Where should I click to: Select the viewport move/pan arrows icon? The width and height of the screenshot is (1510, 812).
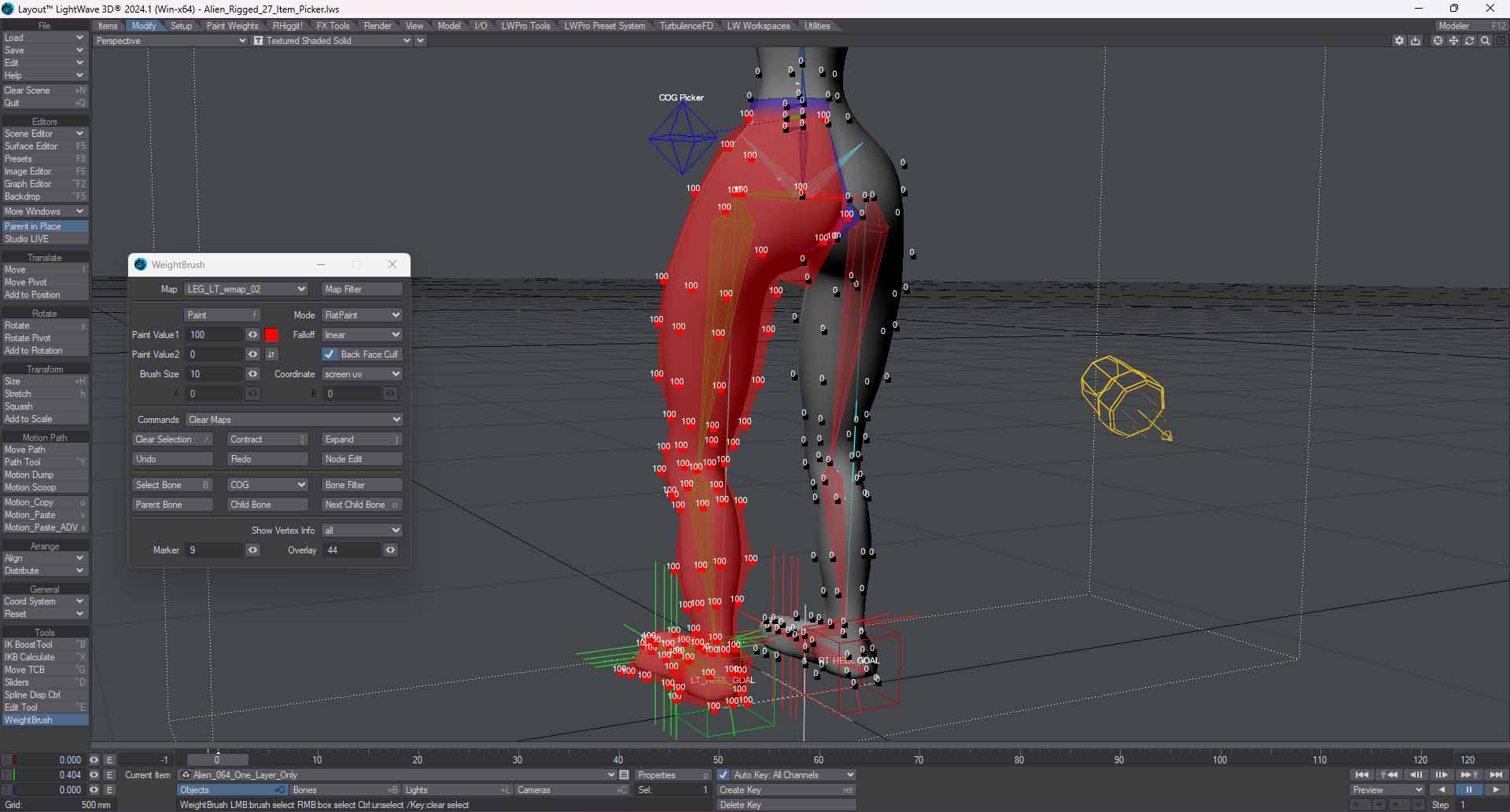point(1453,41)
